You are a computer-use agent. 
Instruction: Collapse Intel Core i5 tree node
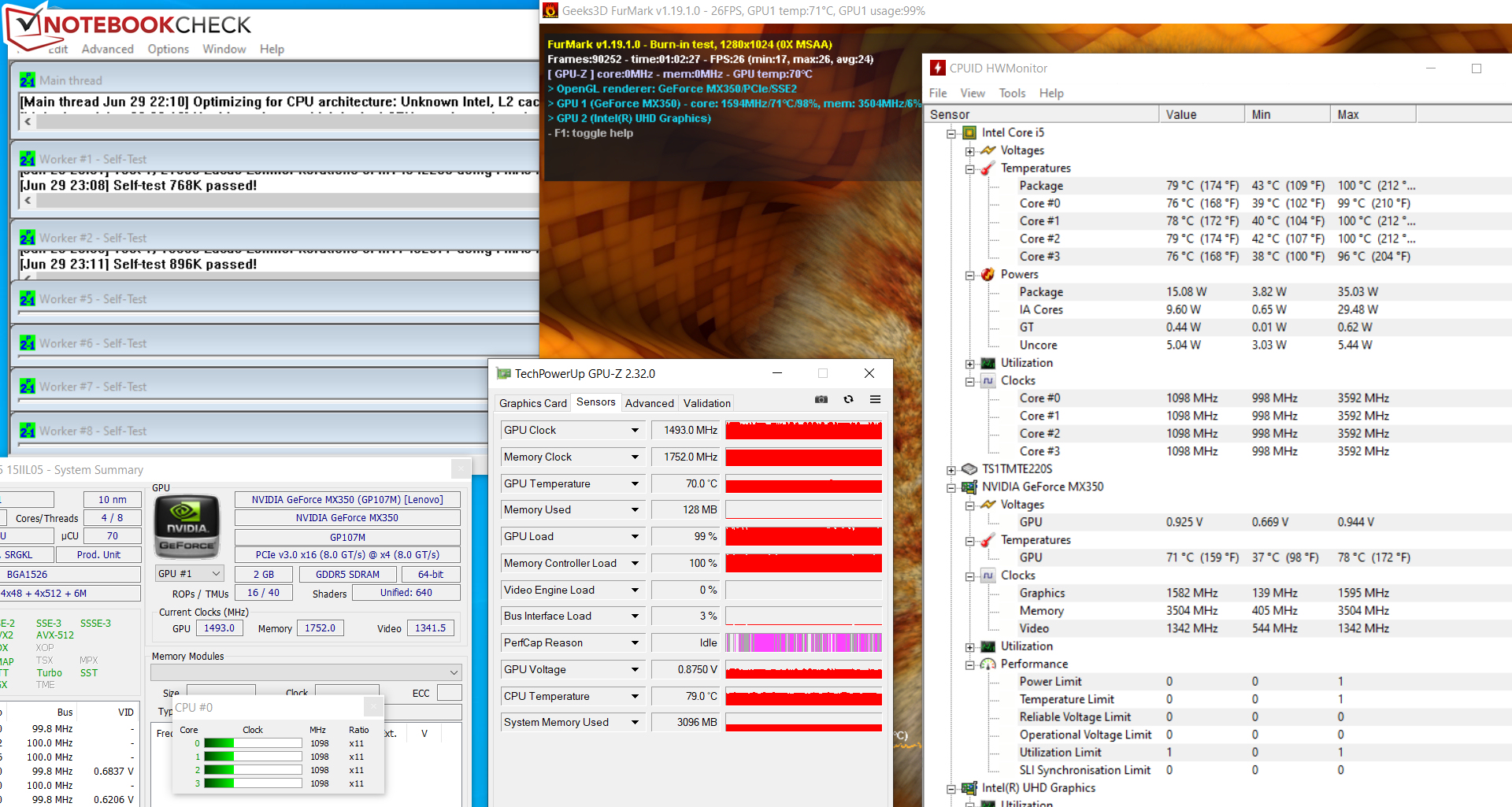[951, 133]
